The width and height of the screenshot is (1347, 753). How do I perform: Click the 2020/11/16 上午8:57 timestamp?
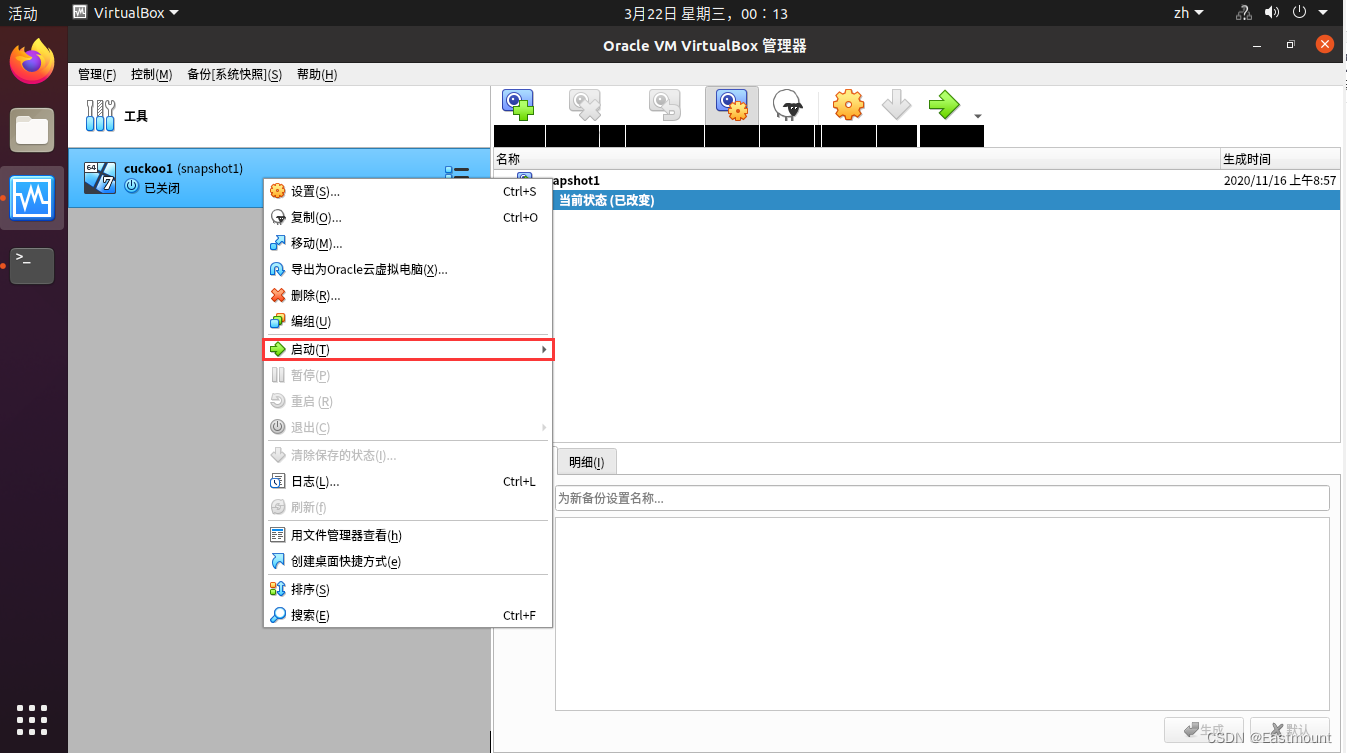pyautogui.click(x=1280, y=180)
